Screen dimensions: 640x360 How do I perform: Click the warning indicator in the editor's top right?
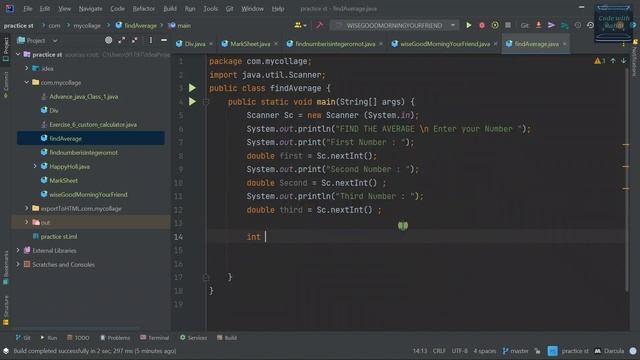[600, 61]
